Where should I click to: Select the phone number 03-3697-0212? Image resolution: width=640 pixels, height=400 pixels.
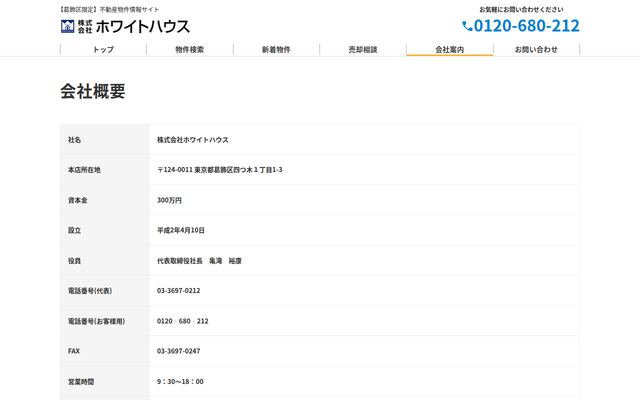point(178,291)
